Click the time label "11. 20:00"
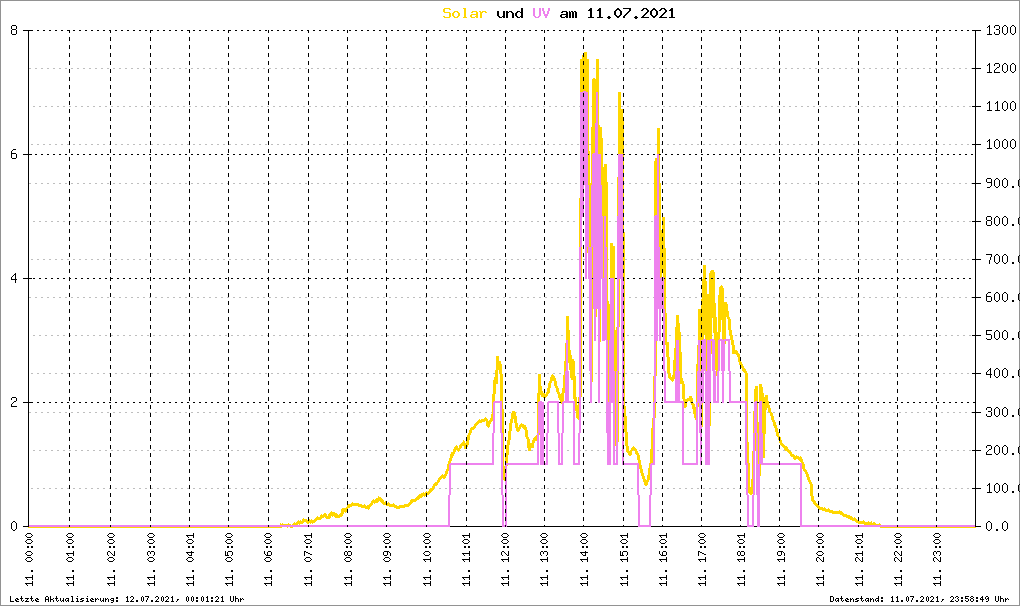 tap(820, 559)
